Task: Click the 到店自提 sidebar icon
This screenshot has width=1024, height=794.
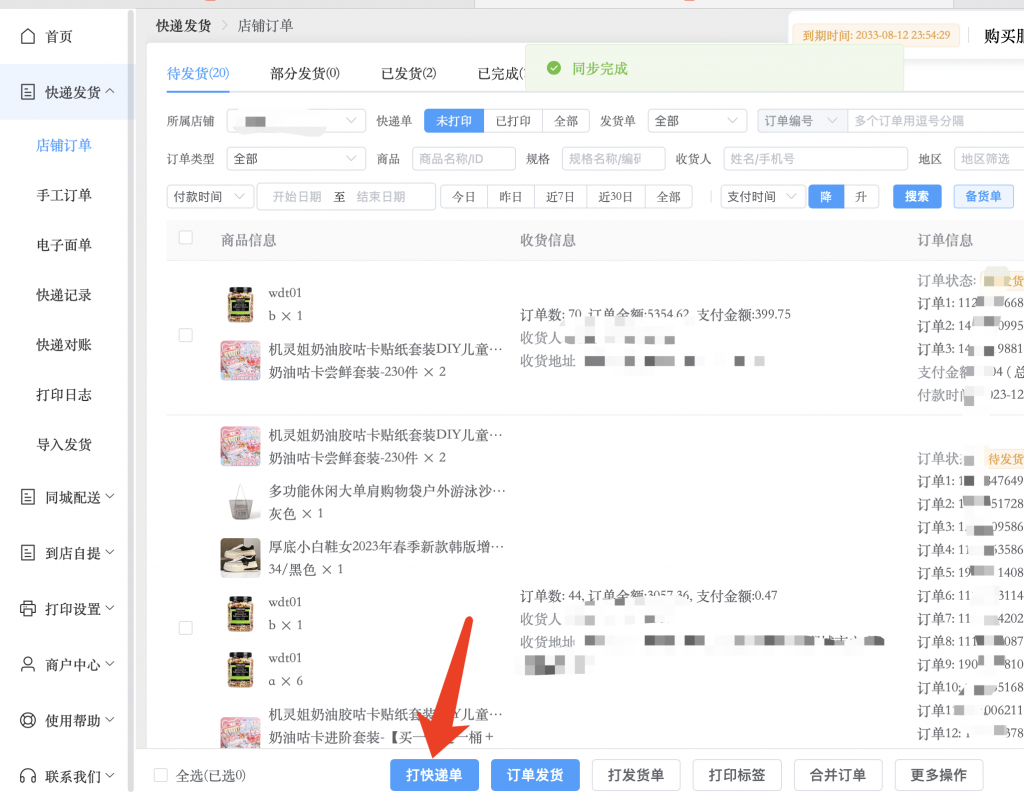Action: pos(28,553)
